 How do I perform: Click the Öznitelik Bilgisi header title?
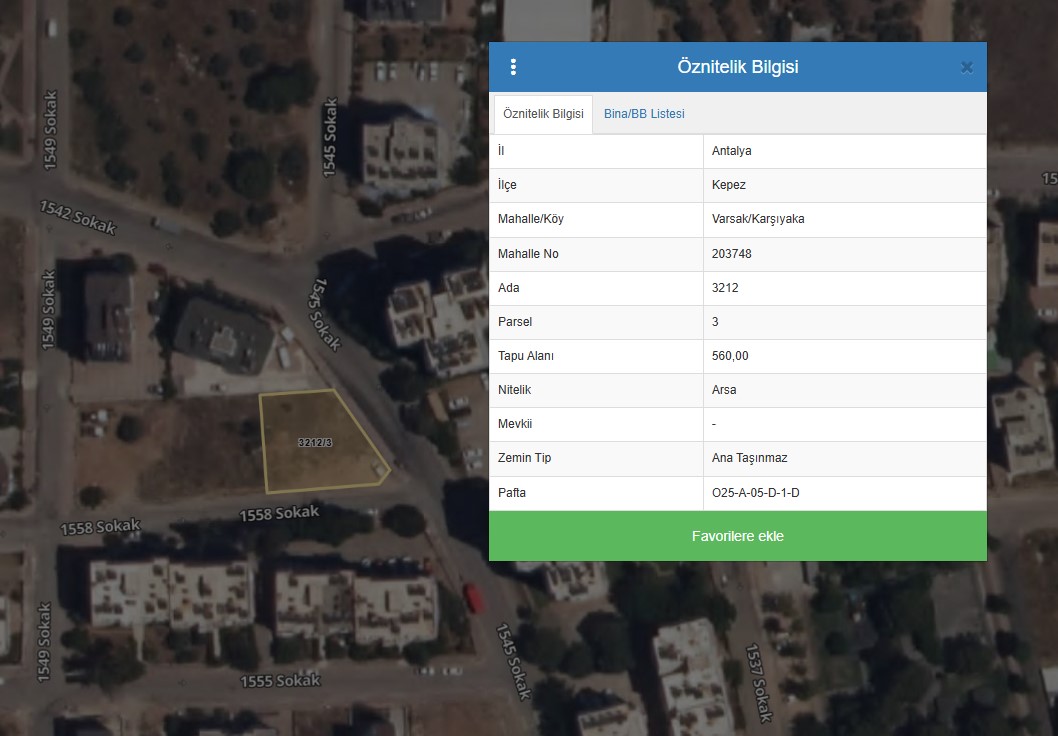click(x=737, y=67)
